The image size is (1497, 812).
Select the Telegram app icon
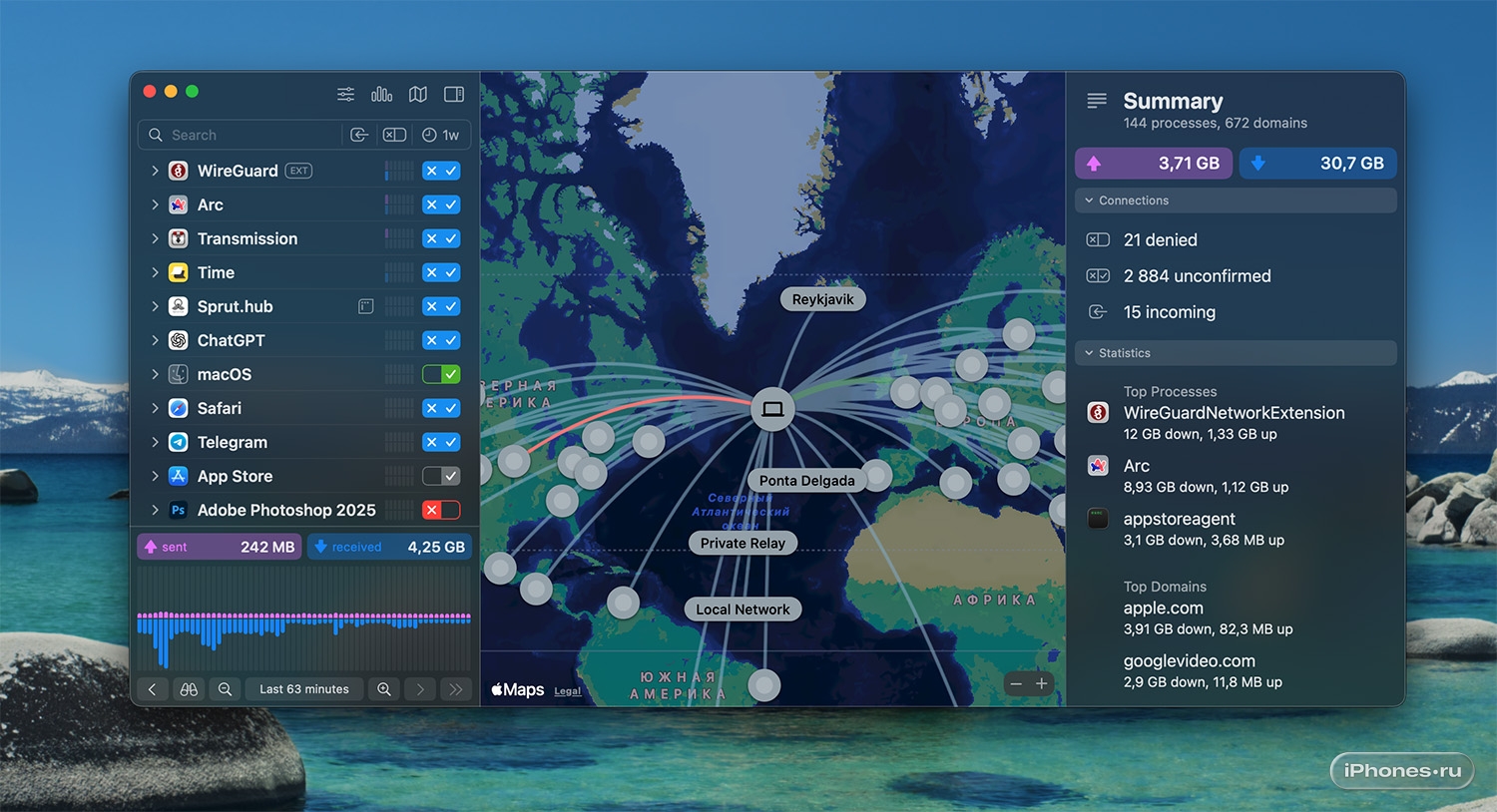pos(179,442)
